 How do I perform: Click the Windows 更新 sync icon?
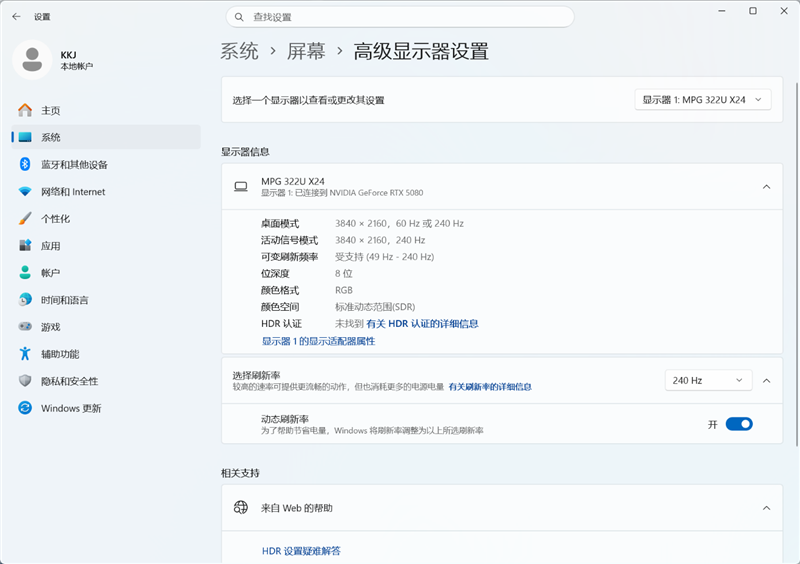click(25, 408)
